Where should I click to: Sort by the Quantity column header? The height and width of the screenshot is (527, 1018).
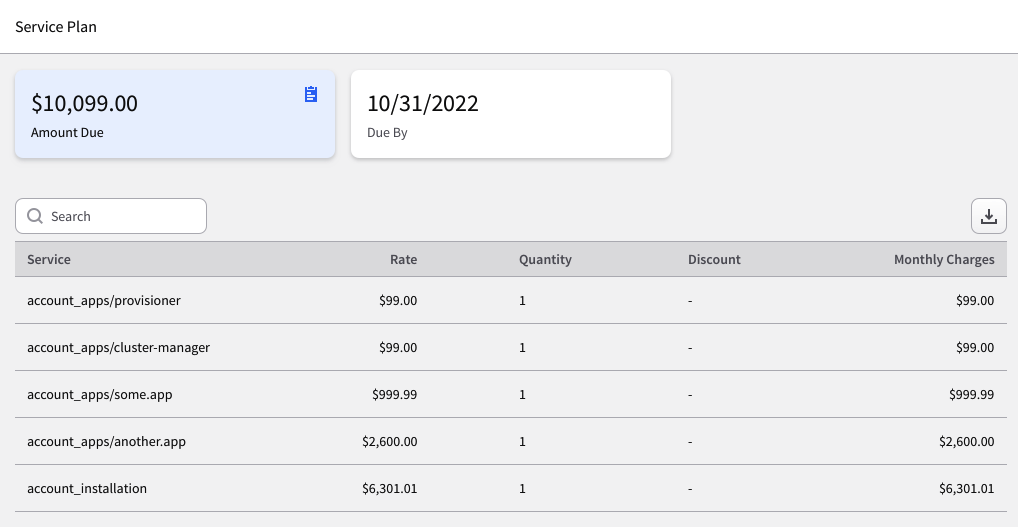click(545, 260)
